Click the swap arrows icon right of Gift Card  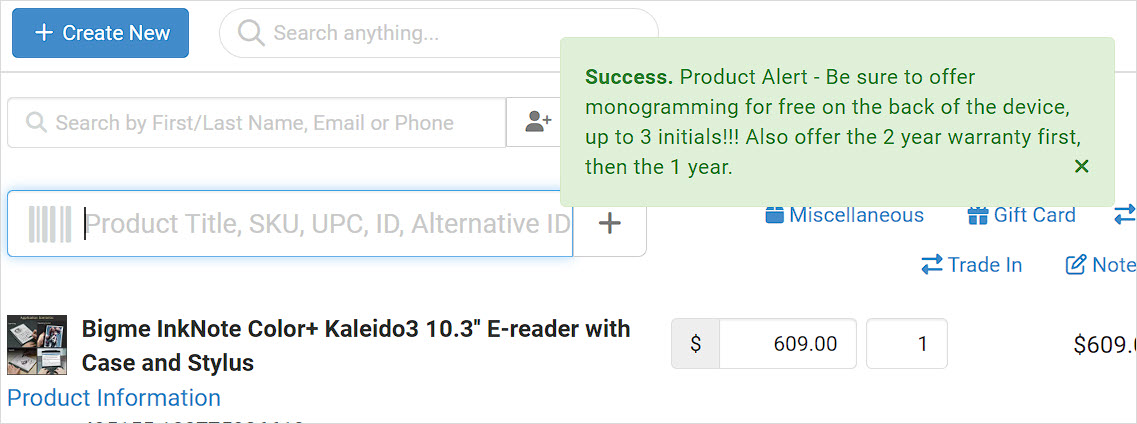tap(1125, 215)
